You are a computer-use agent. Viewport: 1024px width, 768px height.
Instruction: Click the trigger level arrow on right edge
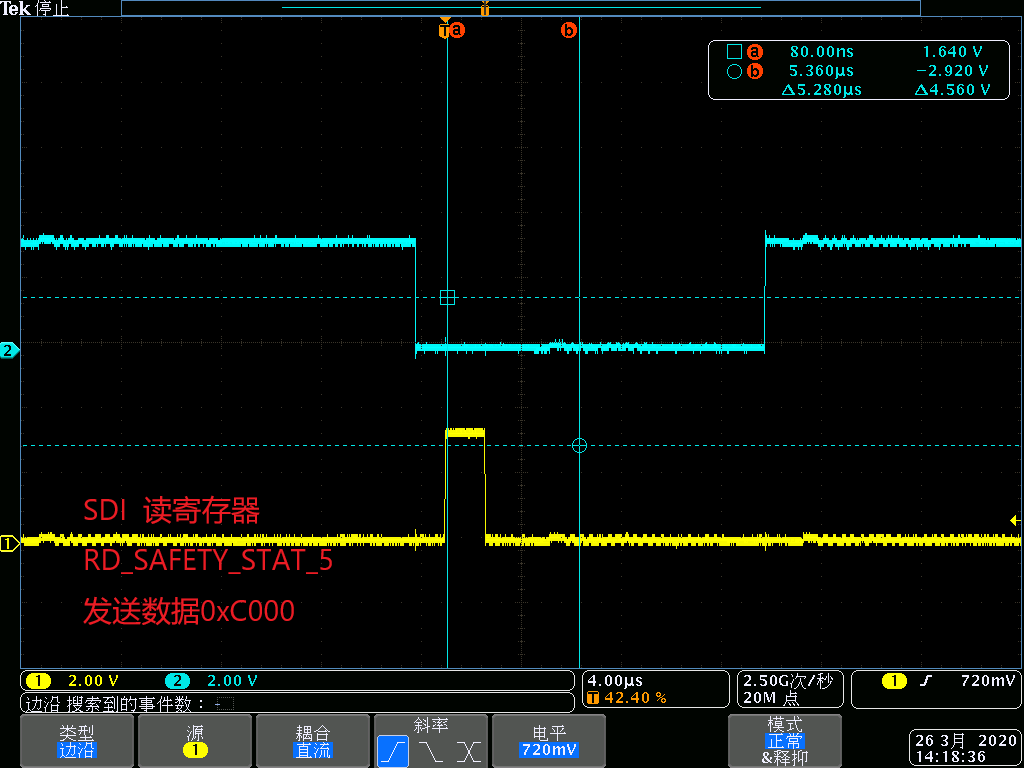1015,520
